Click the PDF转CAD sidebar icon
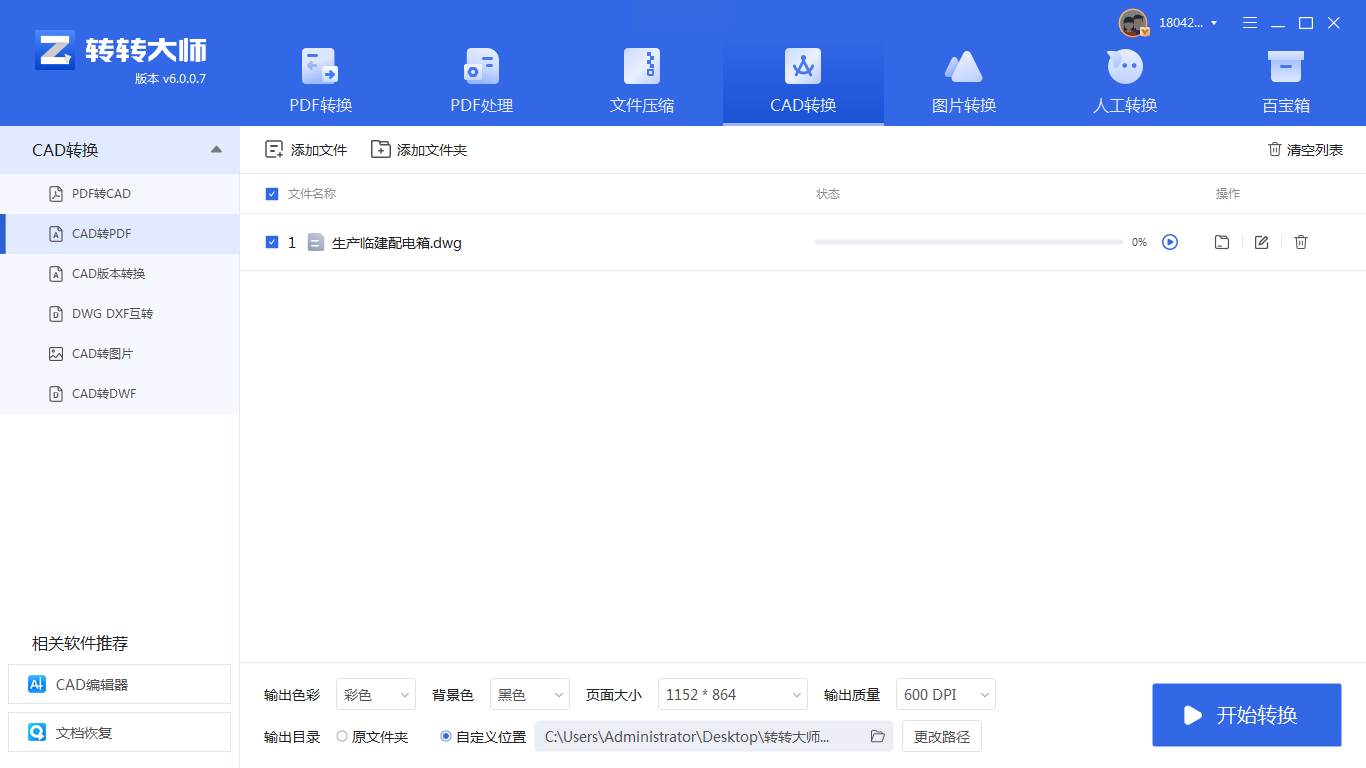Viewport: 1366px width, 768px height. [56, 194]
